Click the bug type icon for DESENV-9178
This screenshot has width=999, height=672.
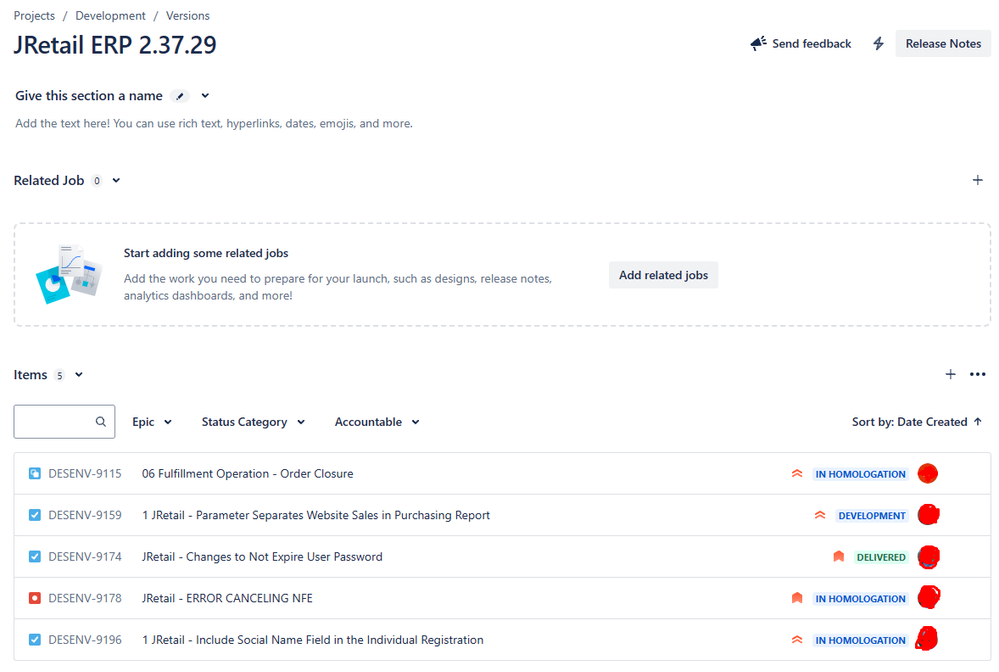click(x=34, y=598)
